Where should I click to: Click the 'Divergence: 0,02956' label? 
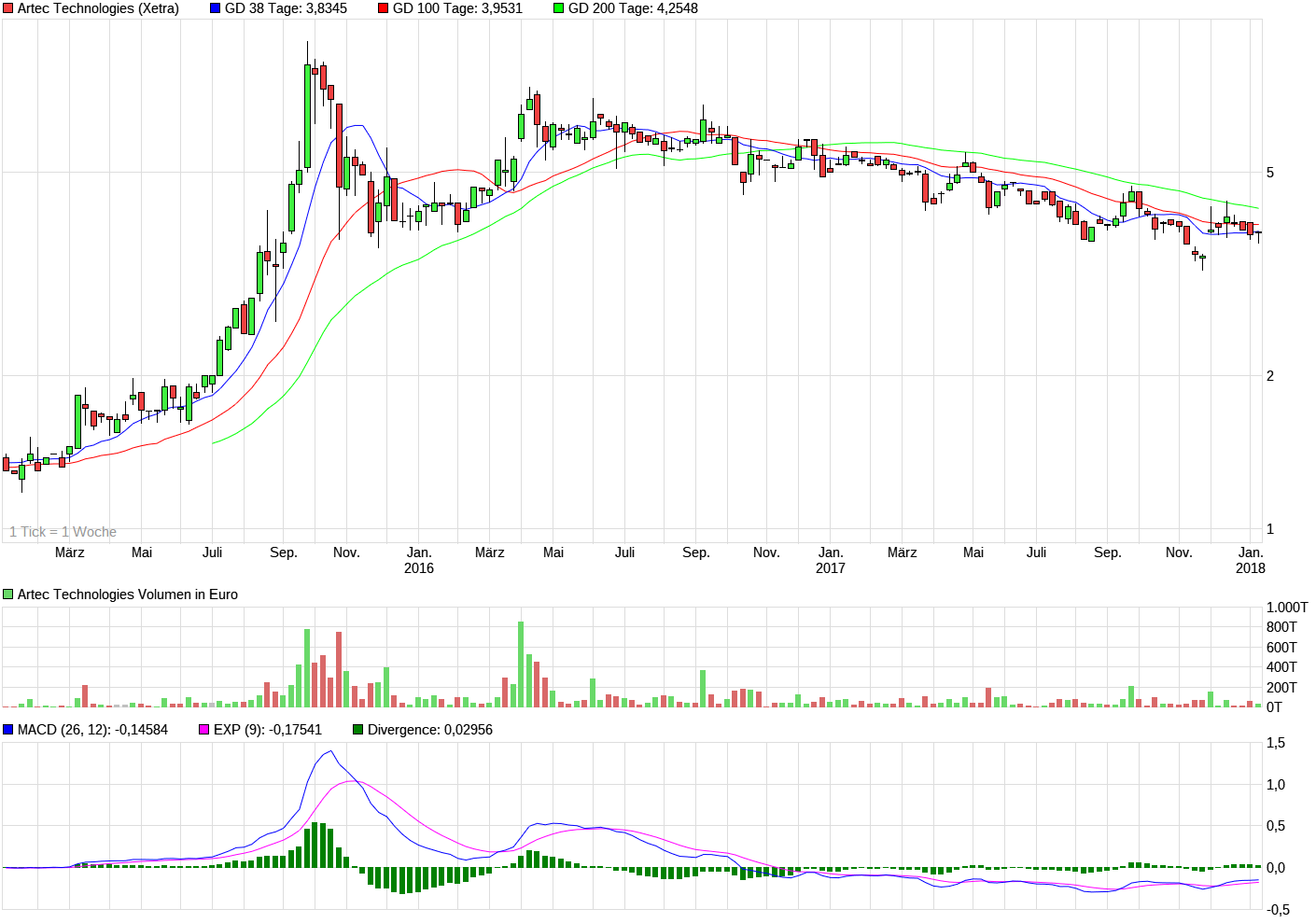point(429,730)
